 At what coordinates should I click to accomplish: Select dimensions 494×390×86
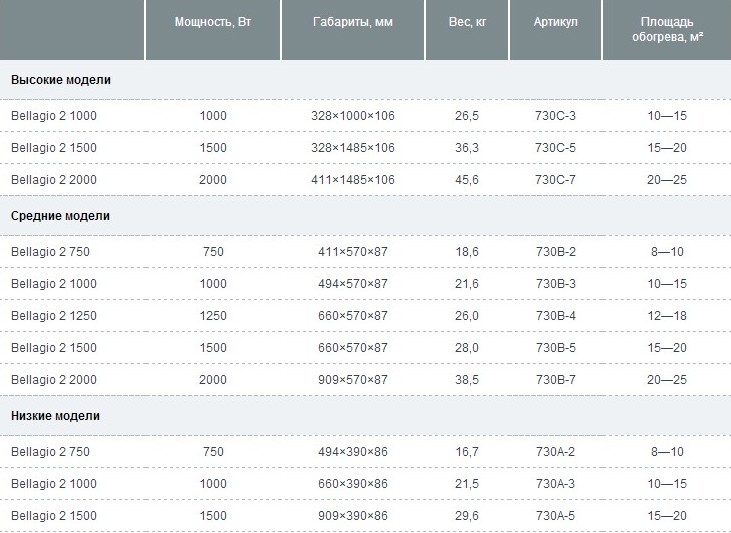click(x=353, y=451)
